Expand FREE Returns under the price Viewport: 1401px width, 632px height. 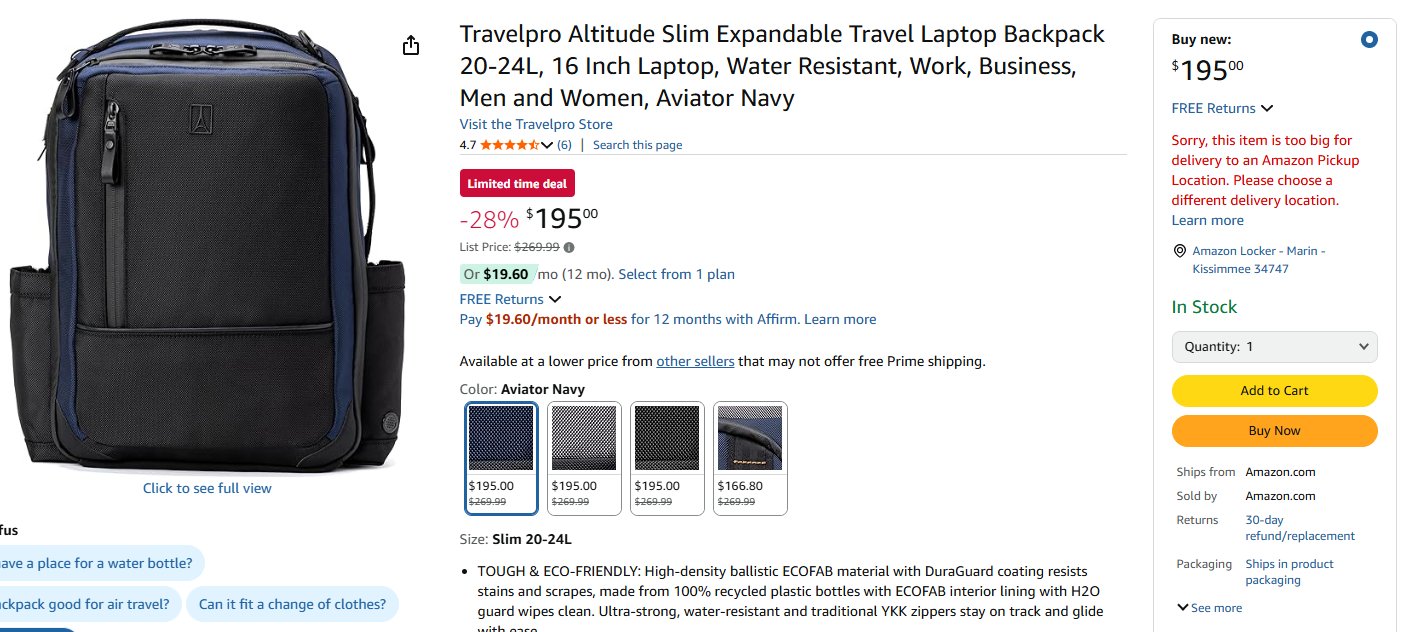[510, 299]
